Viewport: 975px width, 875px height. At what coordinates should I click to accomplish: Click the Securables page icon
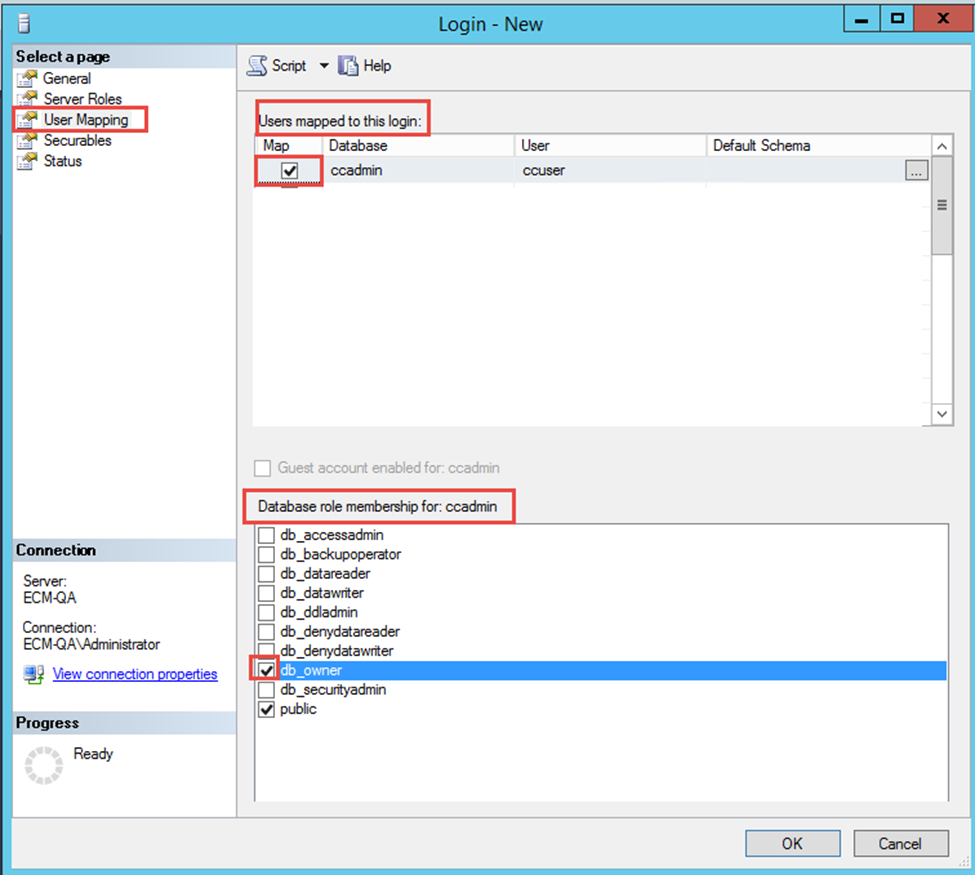pyautogui.click(x=27, y=141)
